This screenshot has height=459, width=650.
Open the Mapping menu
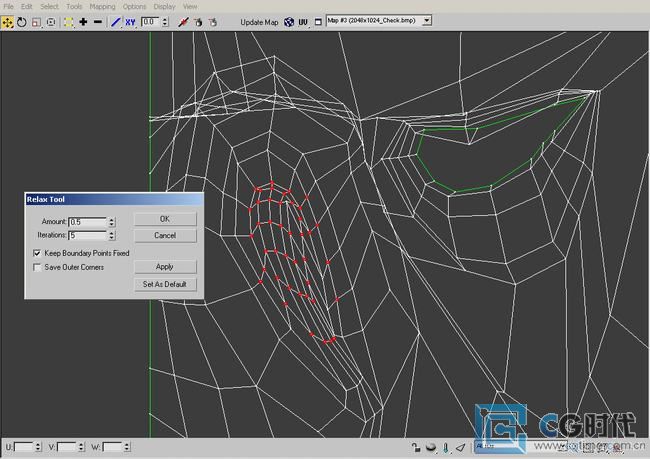pyautogui.click(x=102, y=6)
